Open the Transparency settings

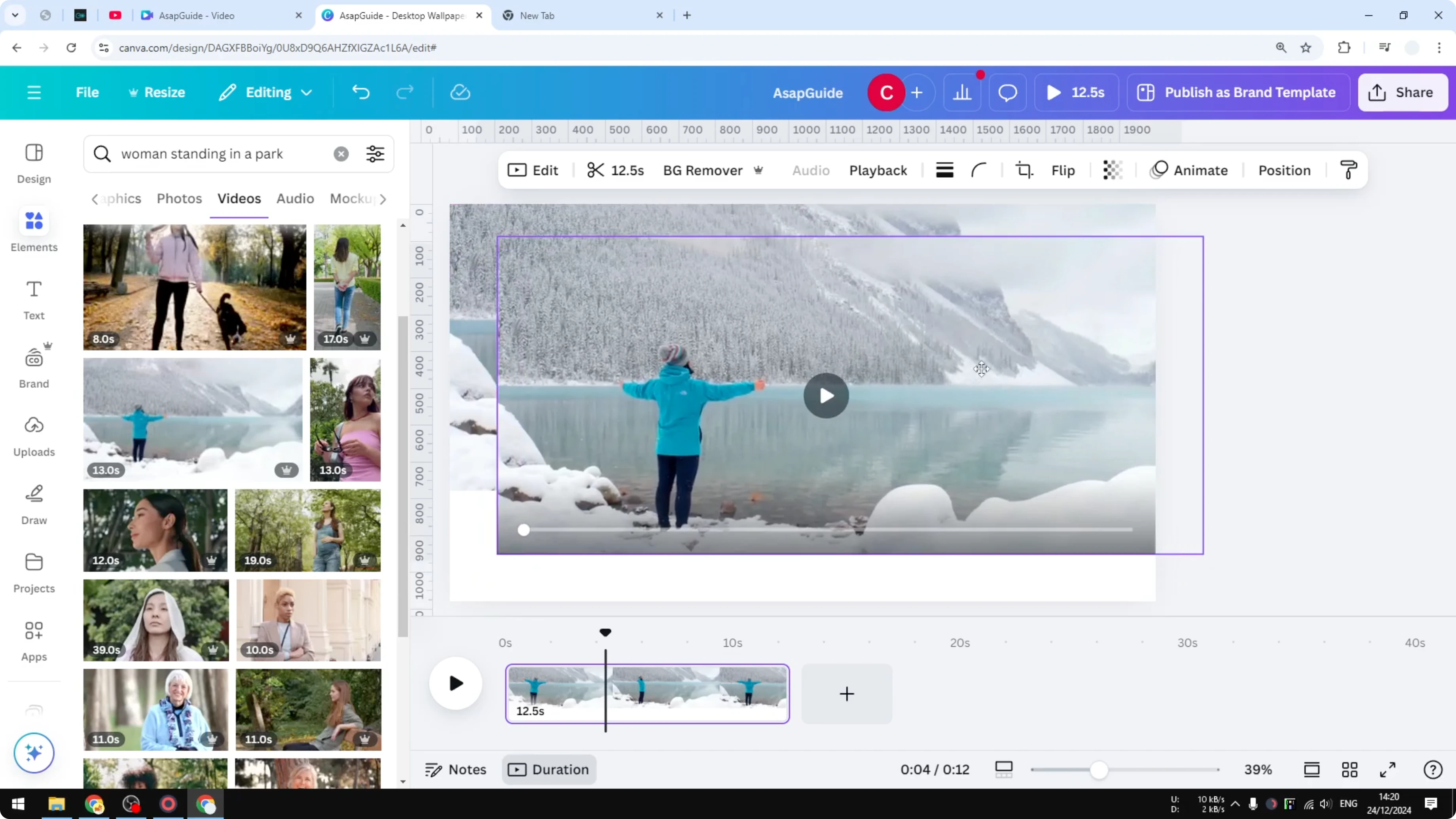(1112, 170)
